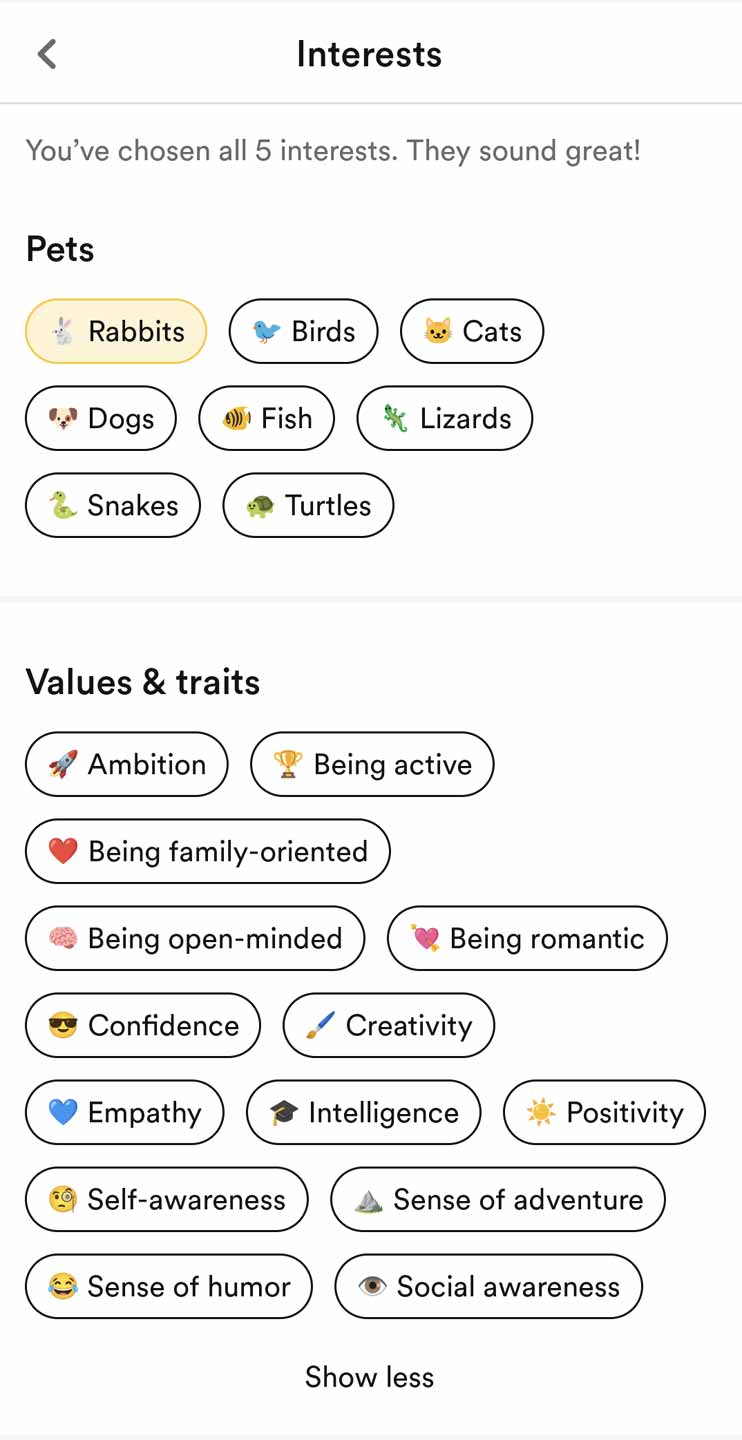Pick the Confidence trait with sunglasses emoji
This screenshot has height=1440, width=742.
[x=143, y=1025]
